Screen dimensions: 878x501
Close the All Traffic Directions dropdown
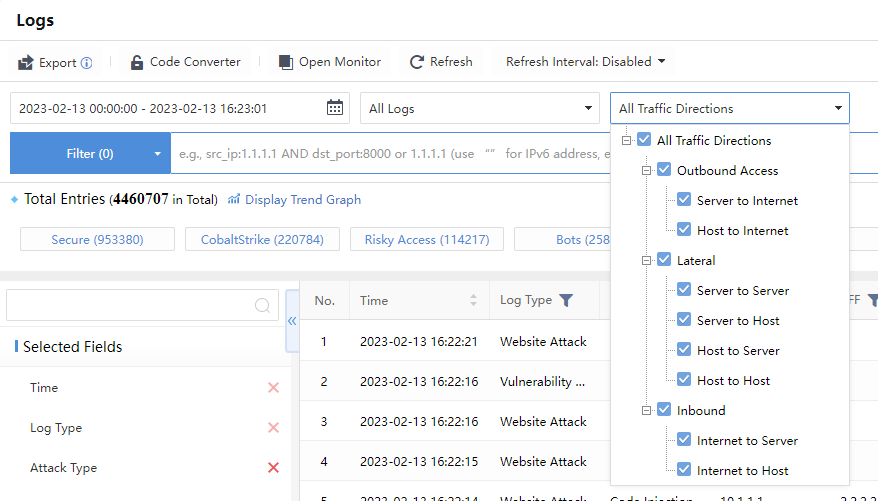pyautogui.click(x=730, y=108)
